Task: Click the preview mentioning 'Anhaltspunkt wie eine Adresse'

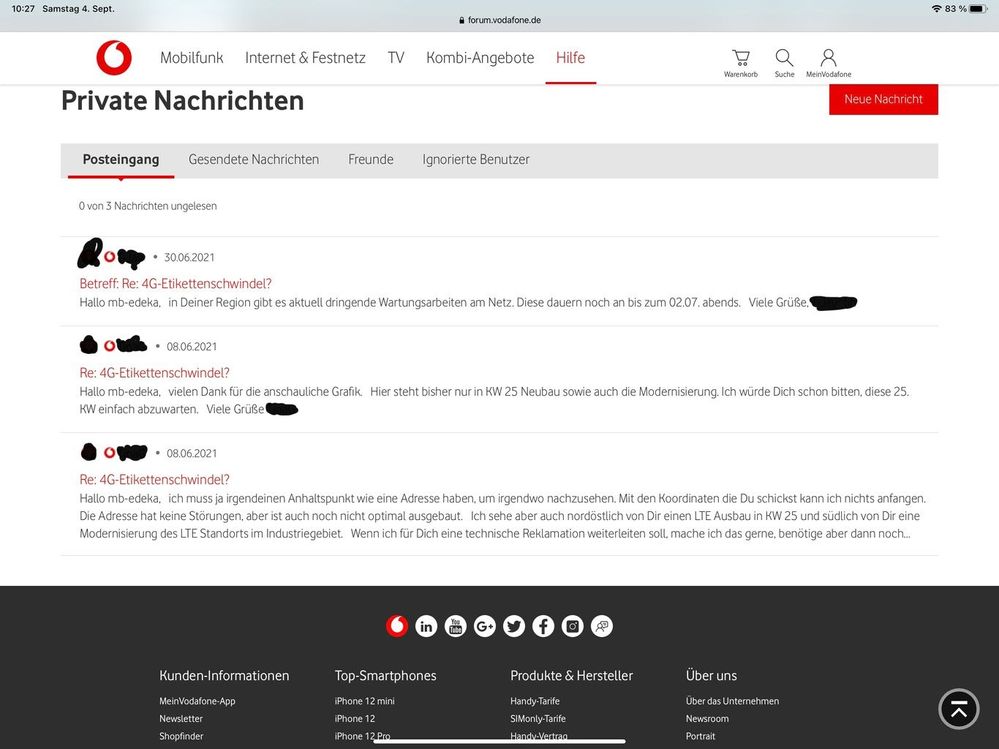Action: click(x=503, y=516)
